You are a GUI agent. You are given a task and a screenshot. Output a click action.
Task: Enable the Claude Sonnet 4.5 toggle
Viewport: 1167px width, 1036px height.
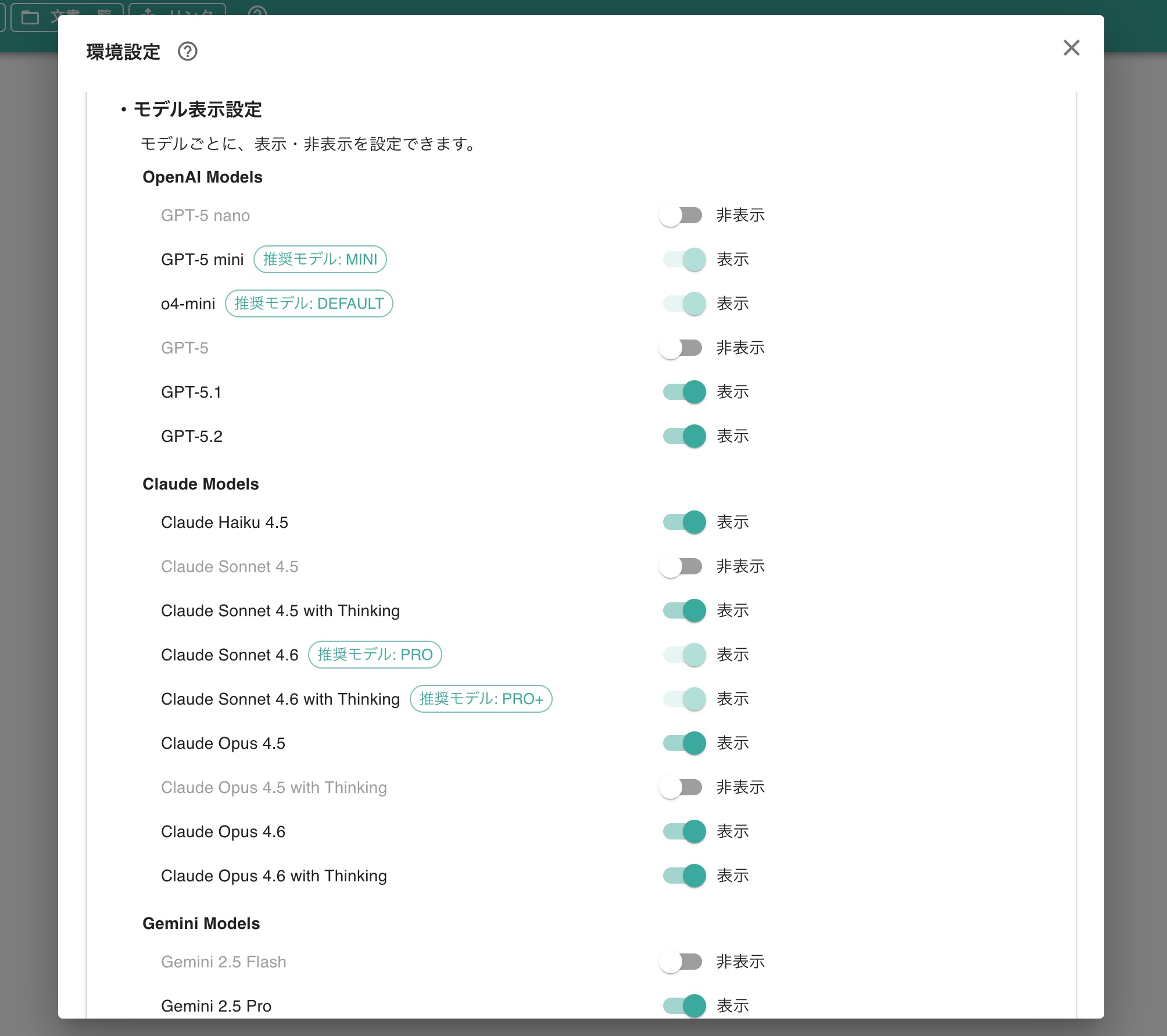681,567
